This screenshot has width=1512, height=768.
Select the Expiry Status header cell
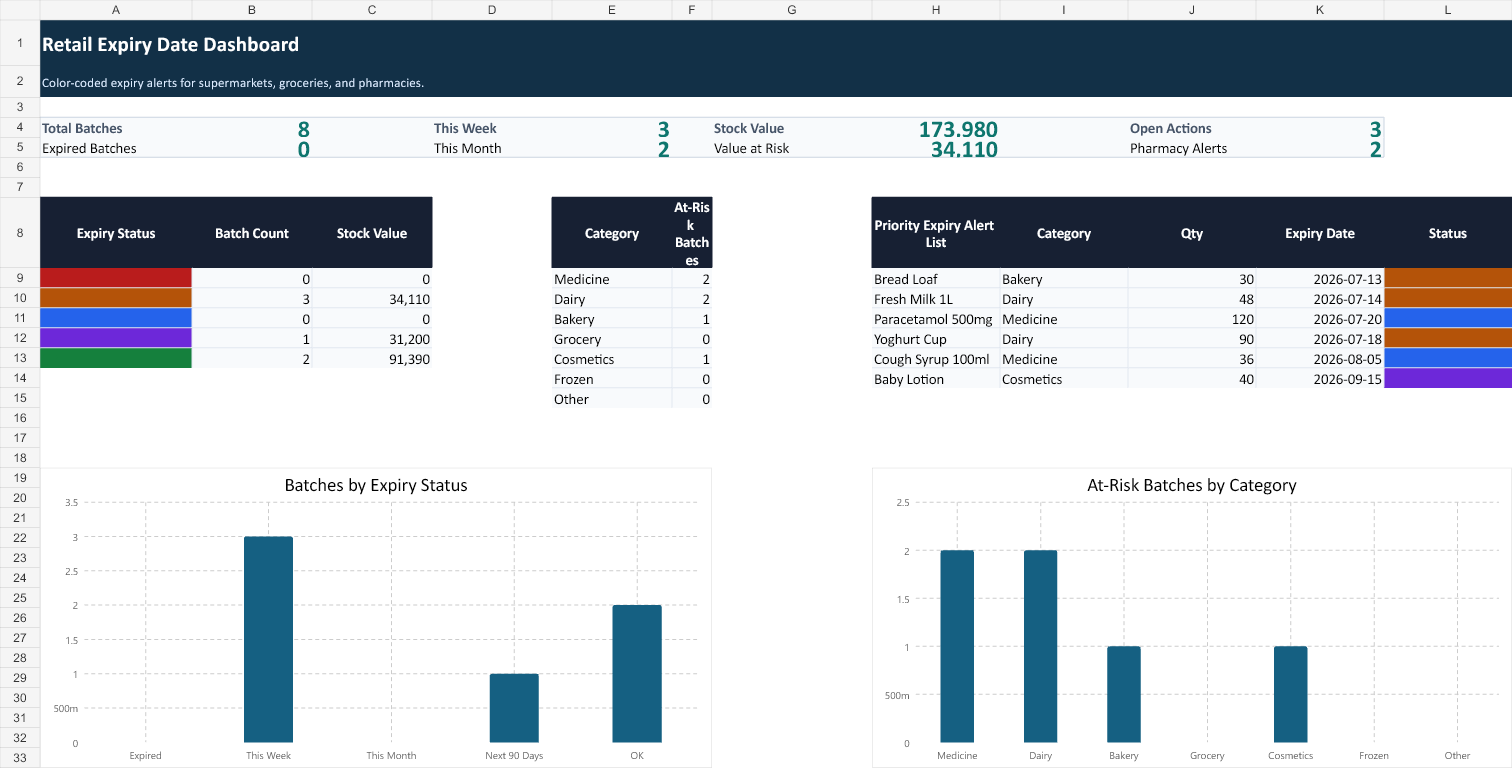click(x=116, y=233)
